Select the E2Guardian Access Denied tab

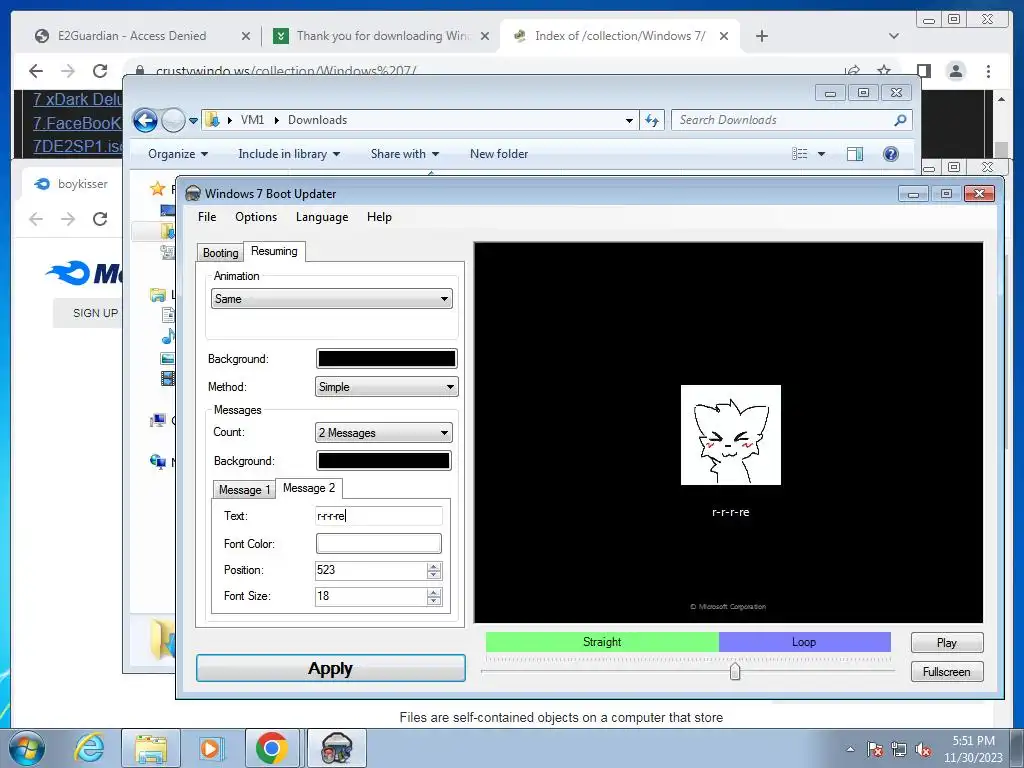coord(143,36)
